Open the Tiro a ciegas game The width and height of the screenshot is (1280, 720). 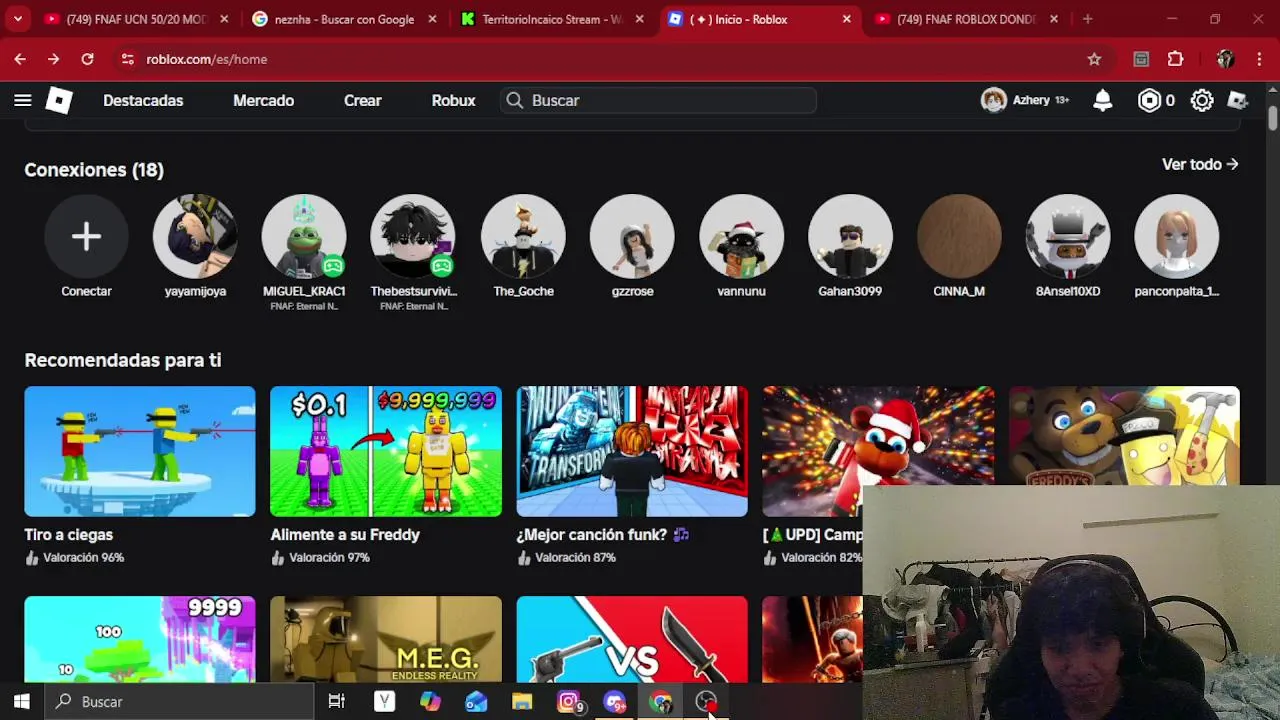[x=140, y=451]
